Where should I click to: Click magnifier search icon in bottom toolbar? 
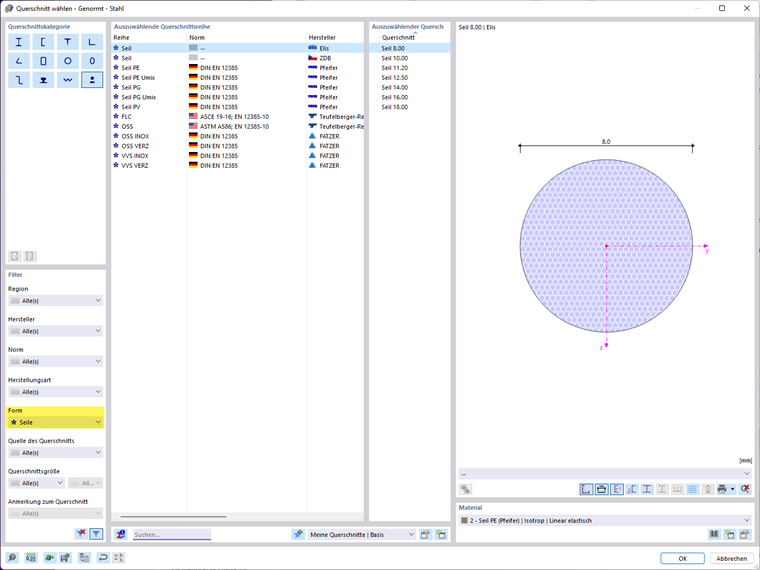(x=12, y=557)
